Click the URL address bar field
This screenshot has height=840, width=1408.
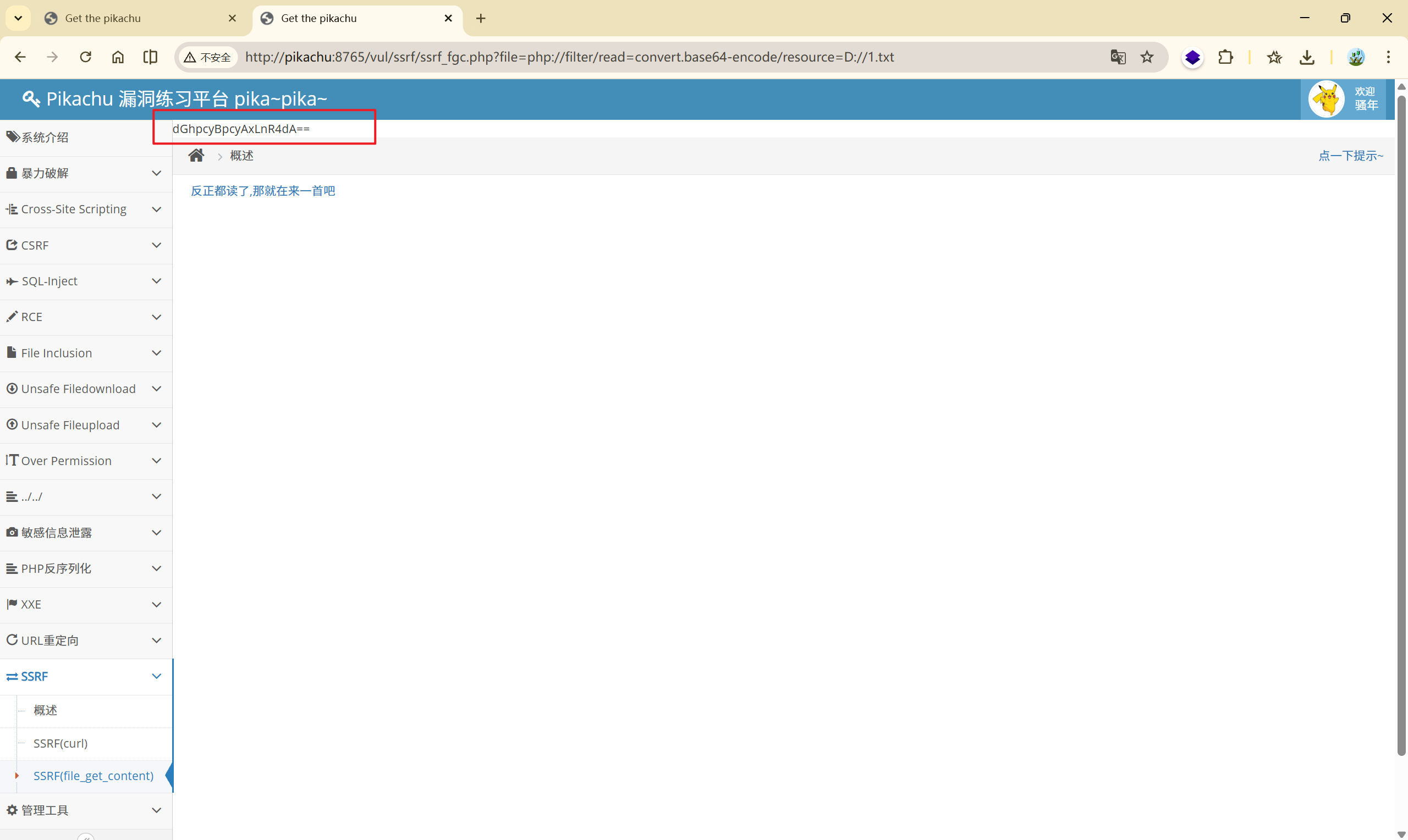623,57
